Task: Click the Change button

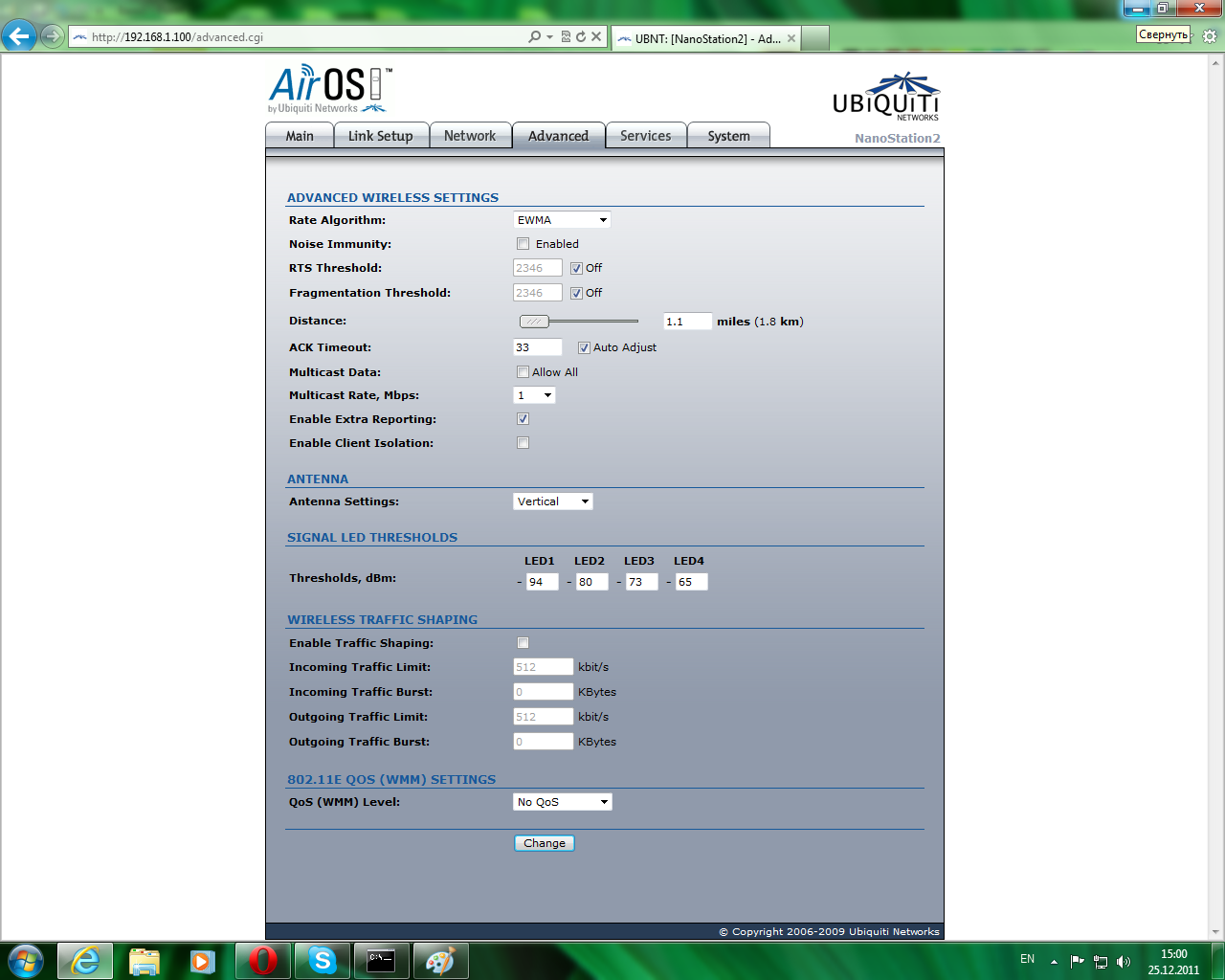Action: (545, 843)
